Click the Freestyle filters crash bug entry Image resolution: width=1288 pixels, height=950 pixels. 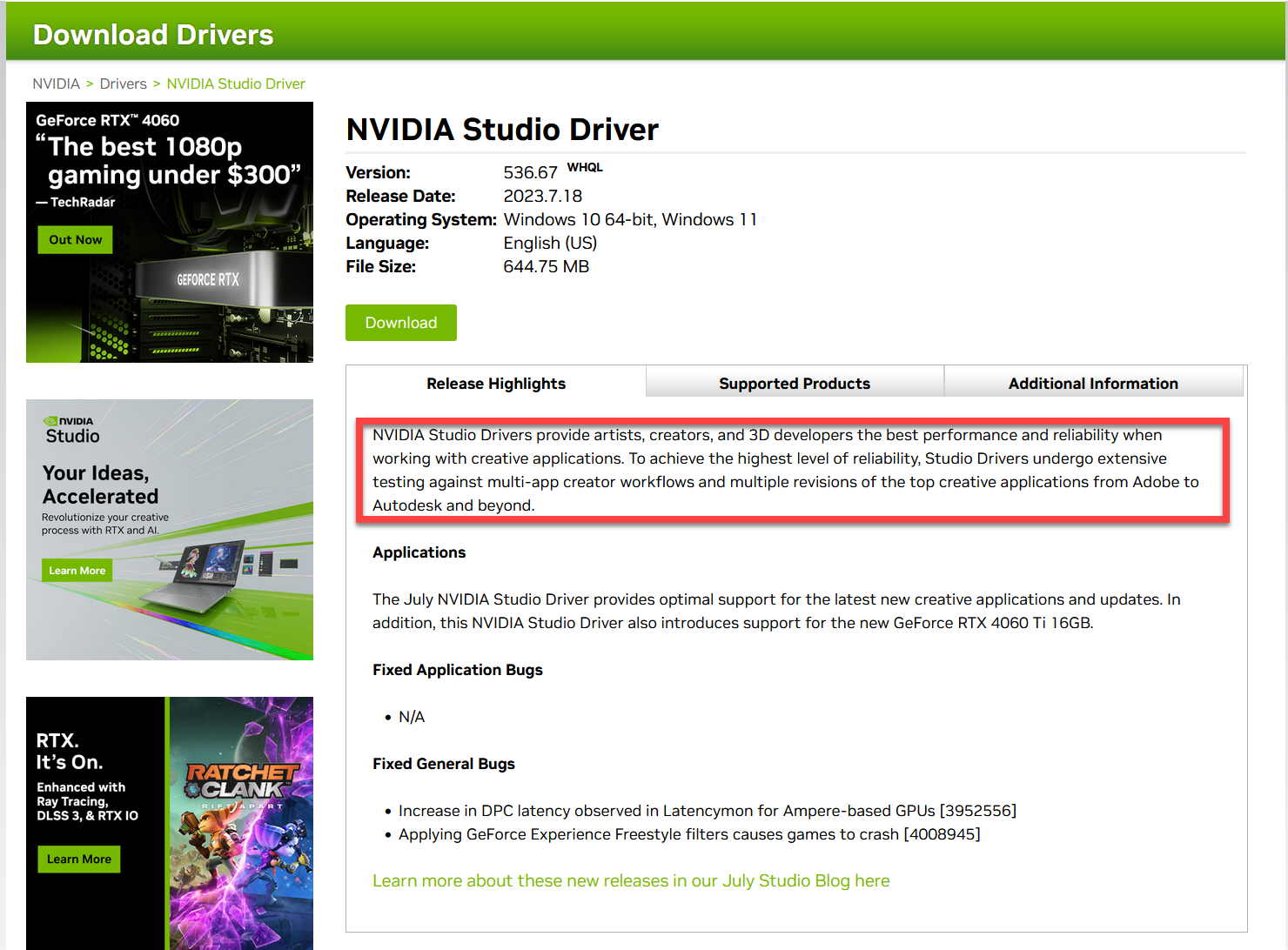(x=688, y=834)
